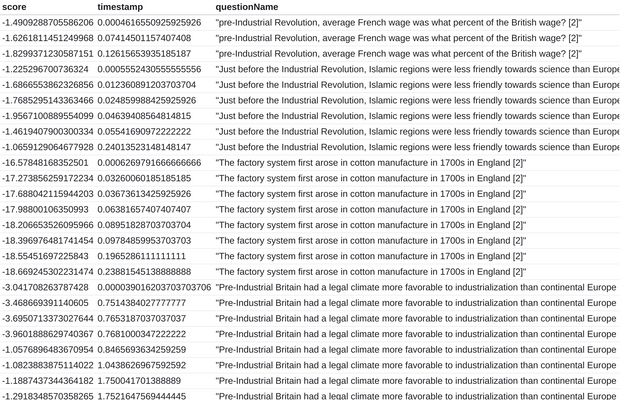Click the questionName column header
640x400 pixels.
(x=247, y=7)
